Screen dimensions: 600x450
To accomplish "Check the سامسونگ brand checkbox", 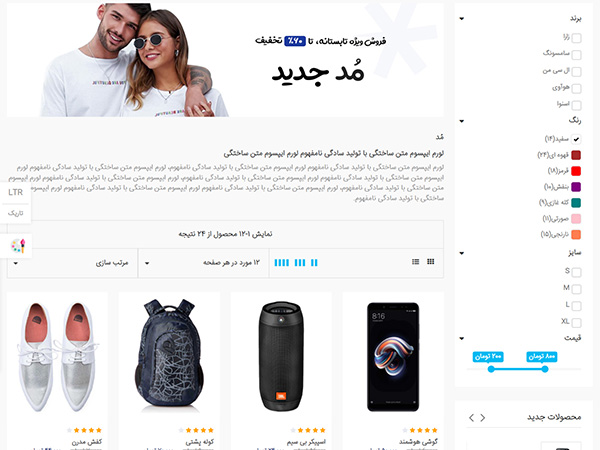I will [x=576, y=55].
